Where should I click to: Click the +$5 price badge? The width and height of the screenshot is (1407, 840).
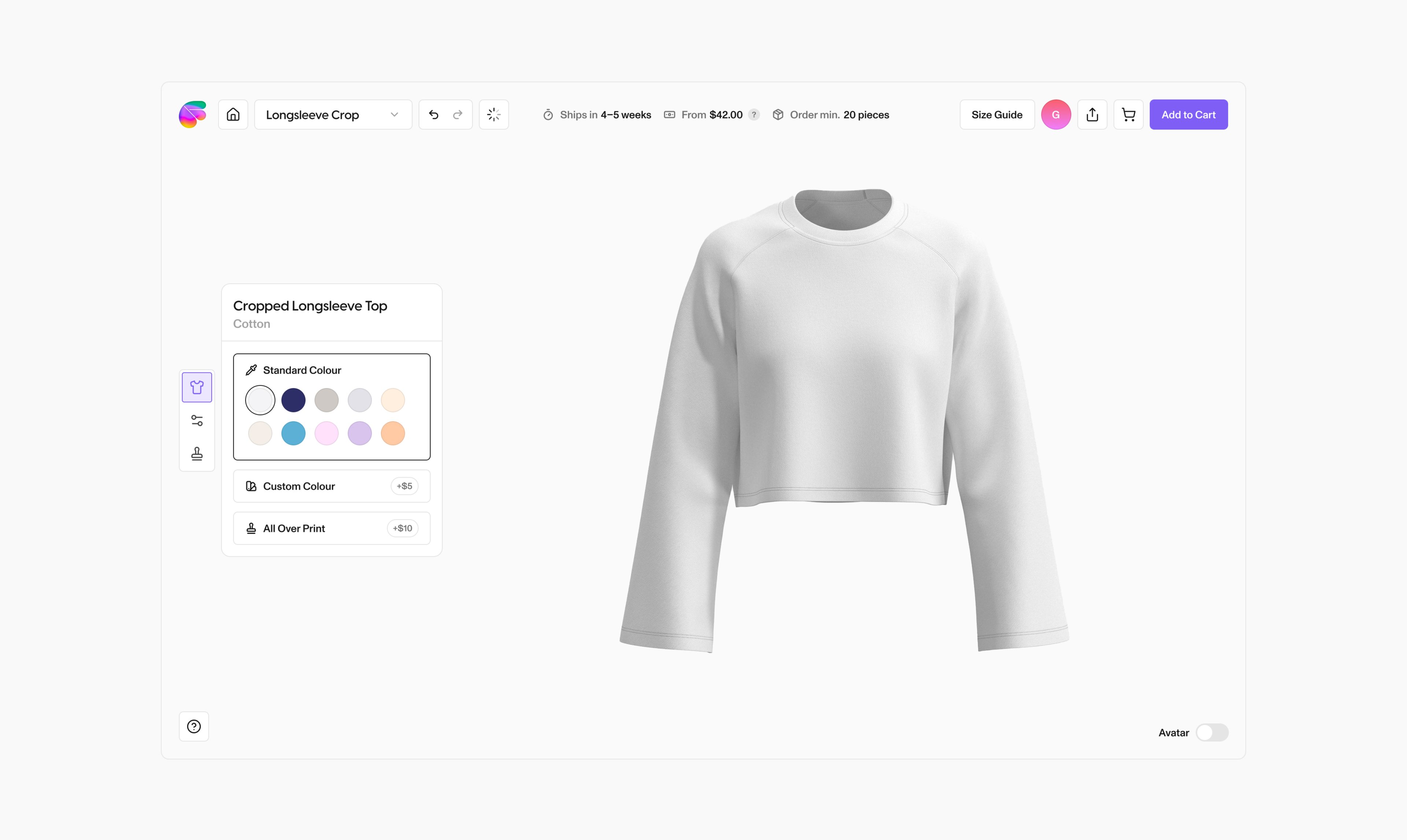[404, 486]
